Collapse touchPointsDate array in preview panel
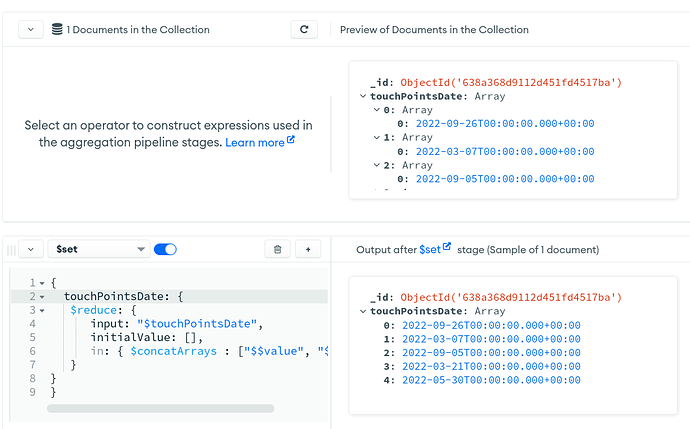This screenshot has height=429, width=690. tap(362, 97)
